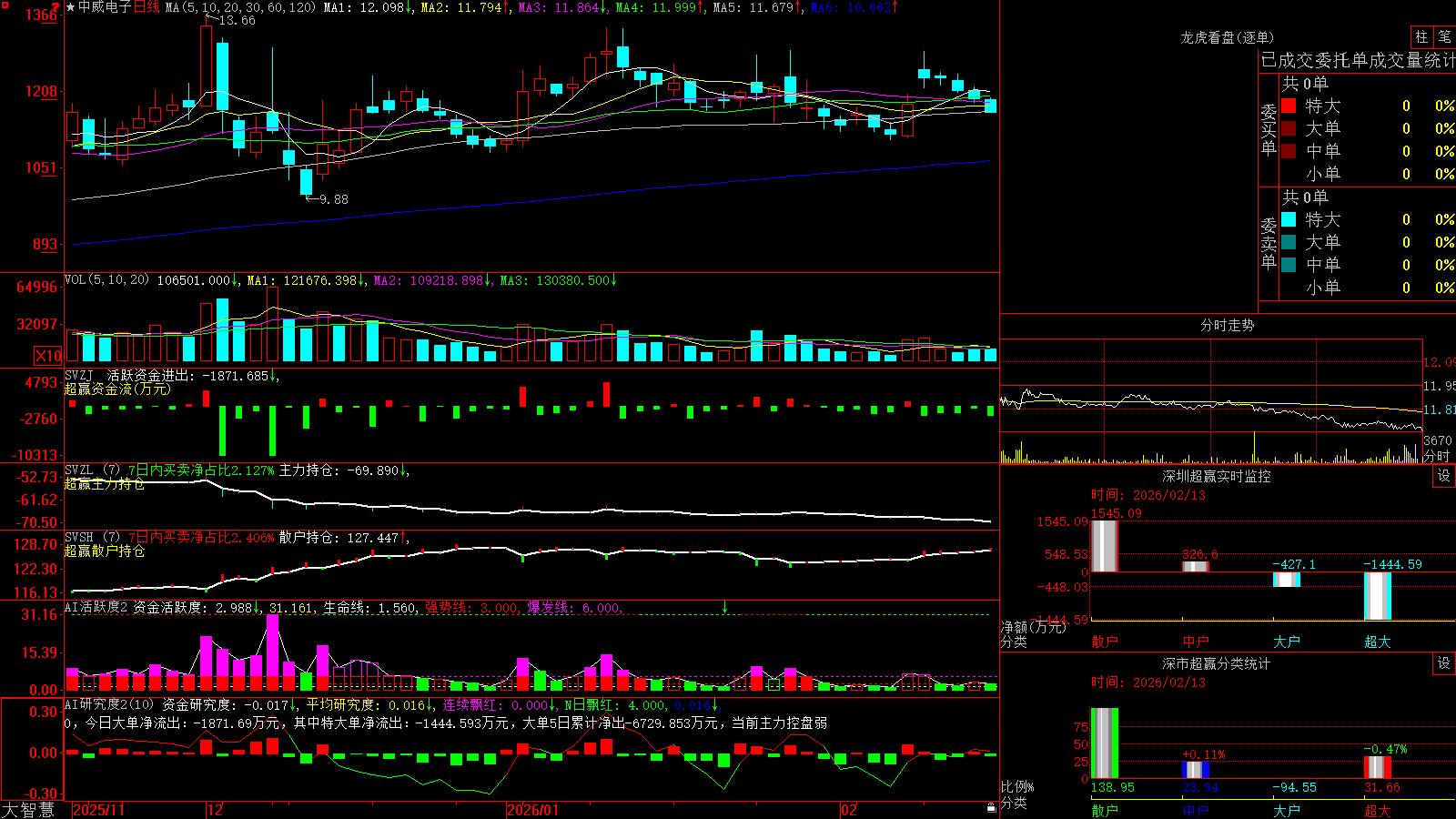Click the 超赢主力持仓 yellow label
The height and width of the screenshot is (819, 1456).
[x=104, y=484]
